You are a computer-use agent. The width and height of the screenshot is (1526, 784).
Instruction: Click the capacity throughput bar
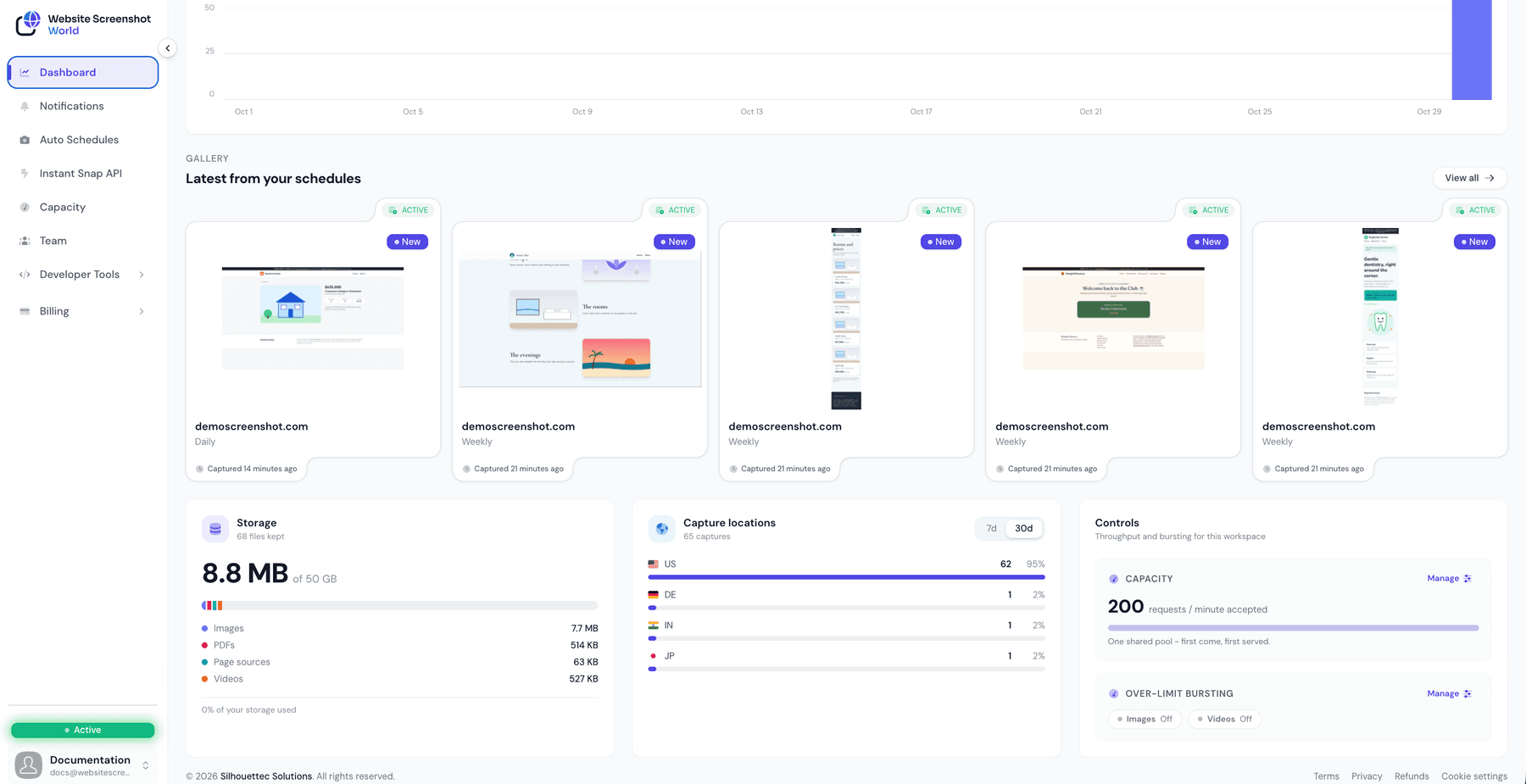[1293, 628]
